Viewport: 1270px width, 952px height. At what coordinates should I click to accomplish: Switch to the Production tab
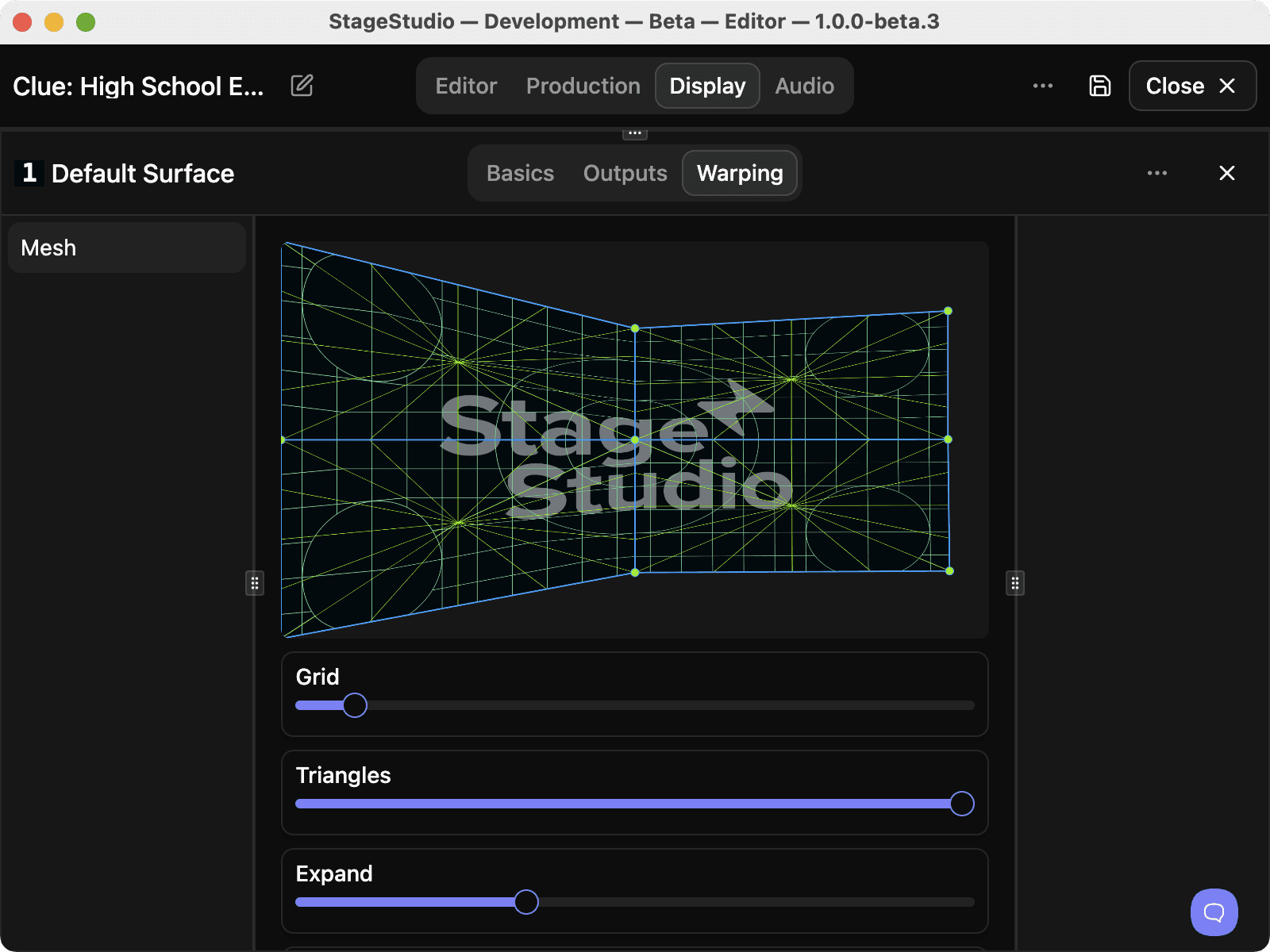click(583, 86)
